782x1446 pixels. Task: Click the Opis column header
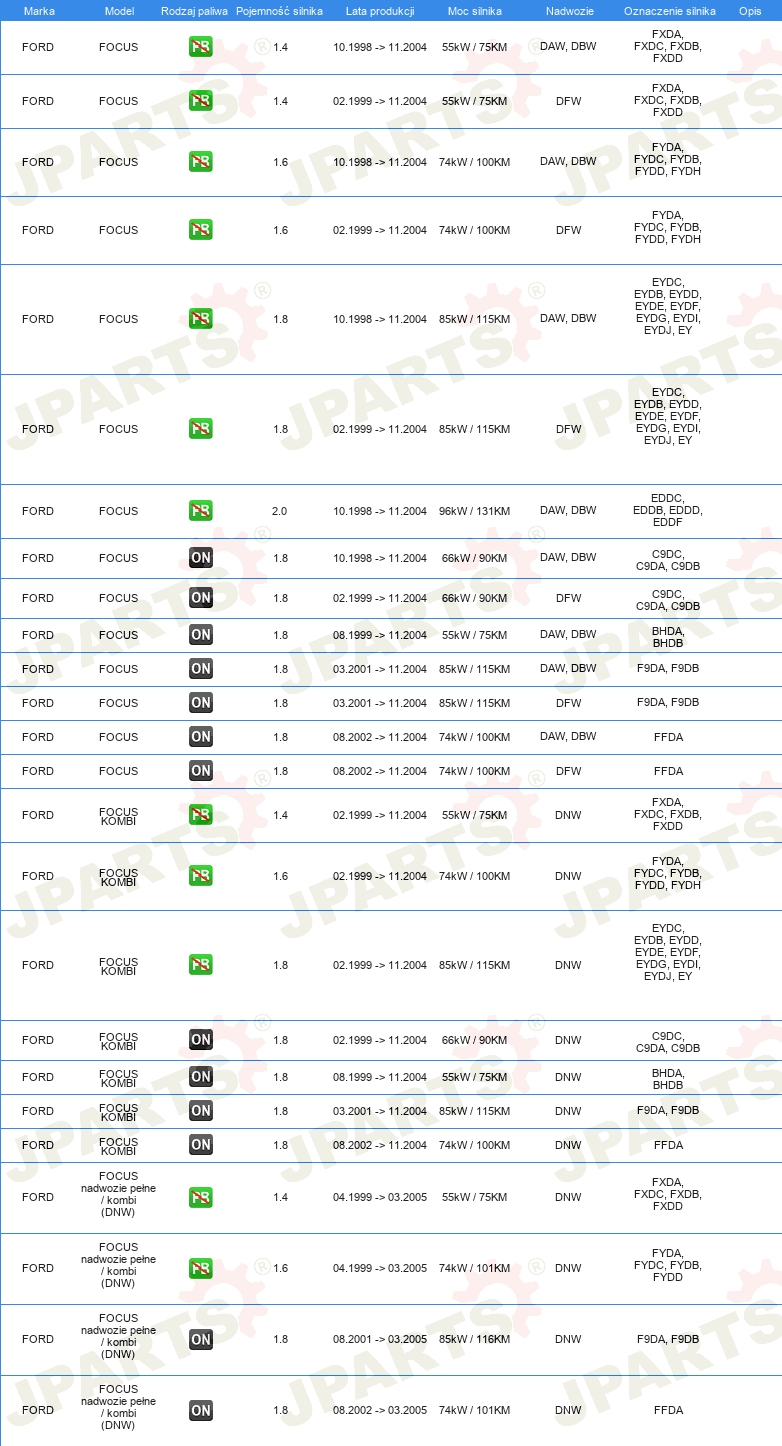pyautogui.click(x=749, y=10)
